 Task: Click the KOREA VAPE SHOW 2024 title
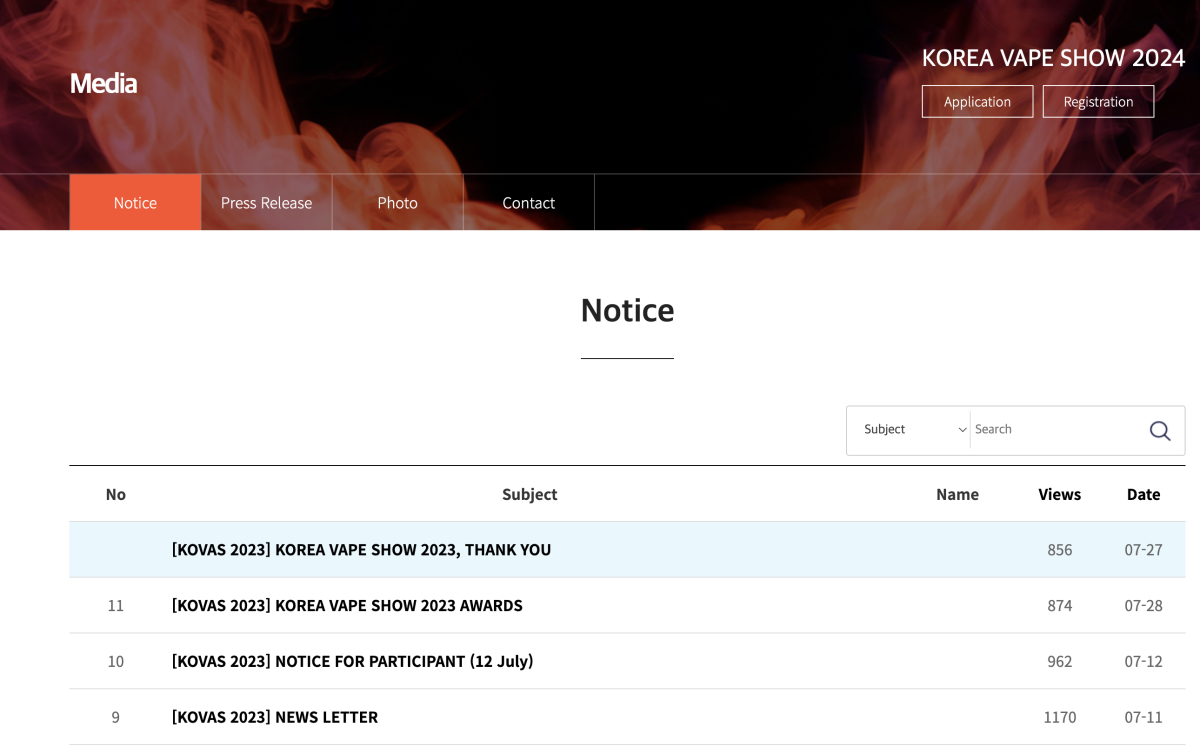1053,58
